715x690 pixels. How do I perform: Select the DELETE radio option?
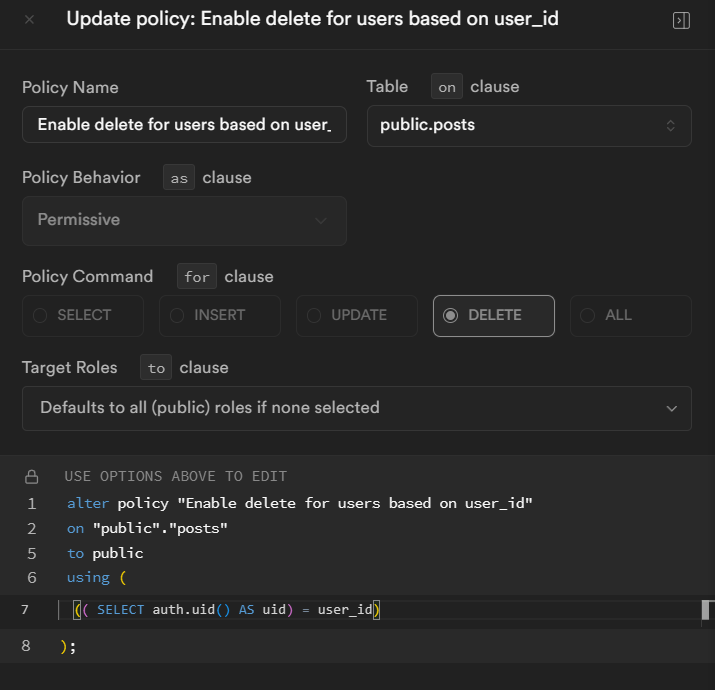[494, 316]
